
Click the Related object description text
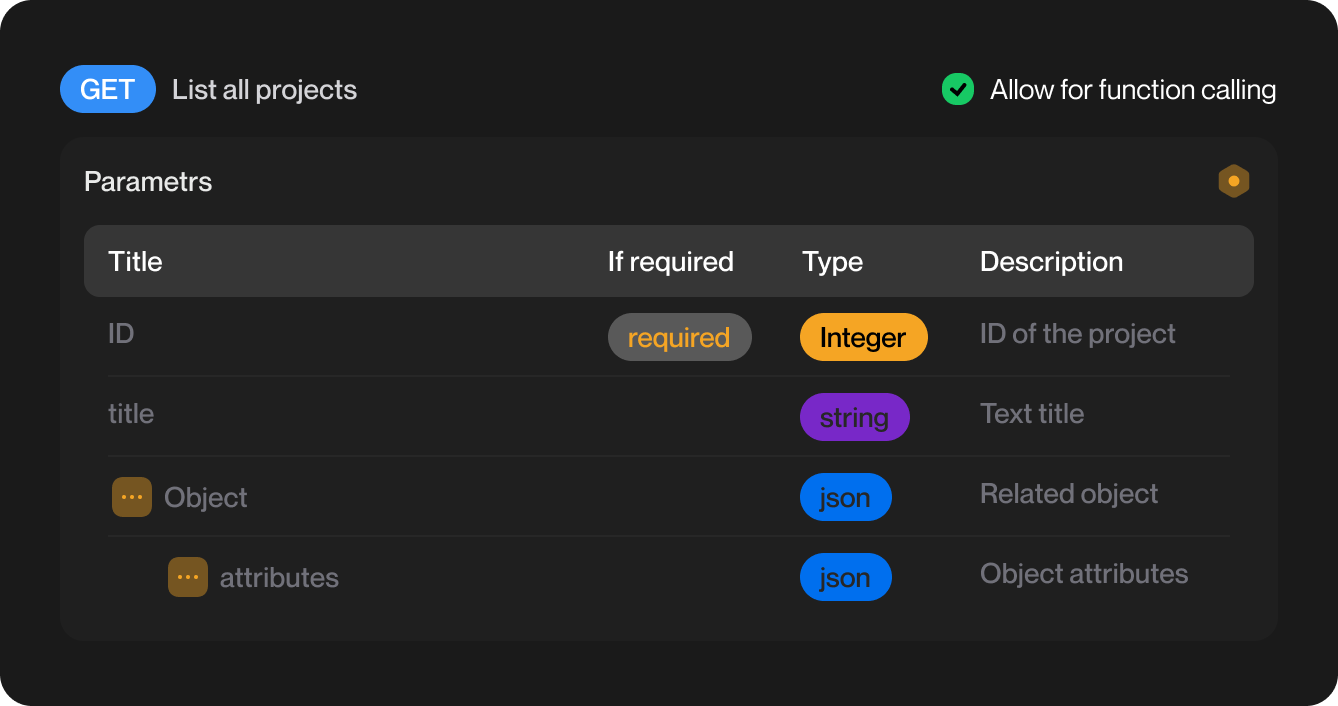pos(1068,494)
